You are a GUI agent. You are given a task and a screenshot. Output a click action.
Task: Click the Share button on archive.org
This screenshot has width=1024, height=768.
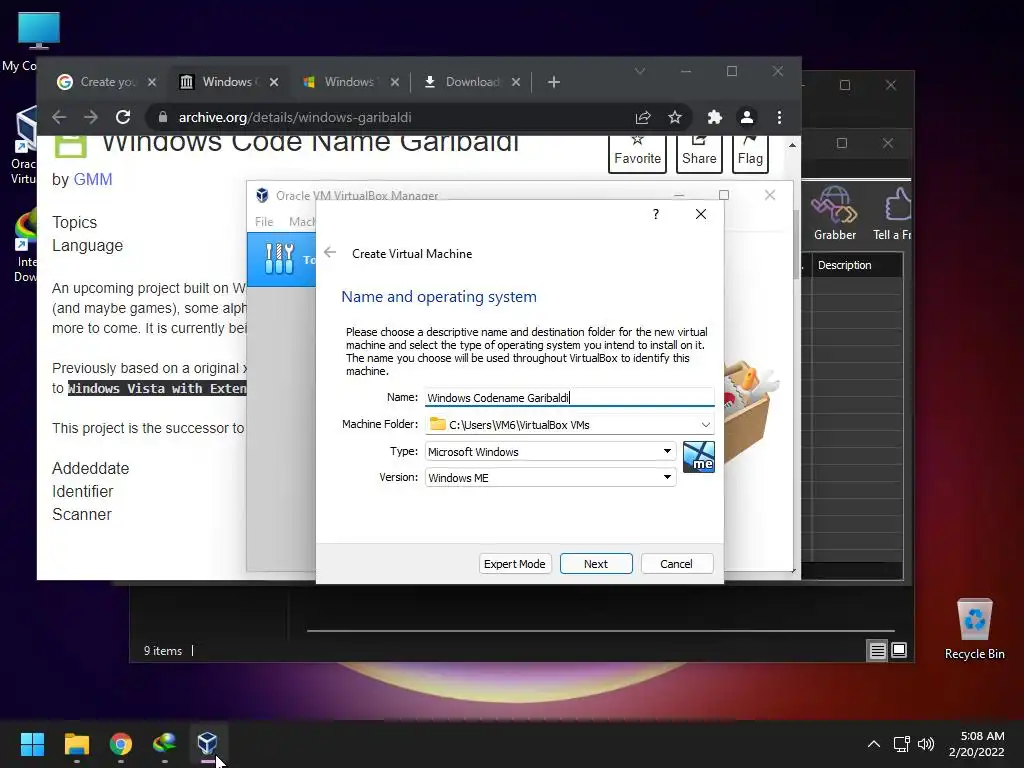coord(699,153)
